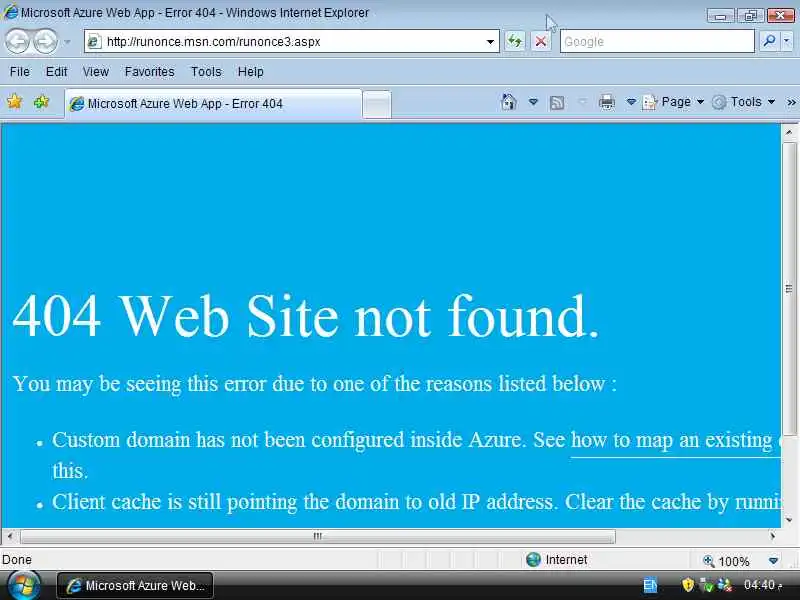This screenshot has width=800, height=600.
Task: Click the EN language bar indicator
Action: [649, 585]
